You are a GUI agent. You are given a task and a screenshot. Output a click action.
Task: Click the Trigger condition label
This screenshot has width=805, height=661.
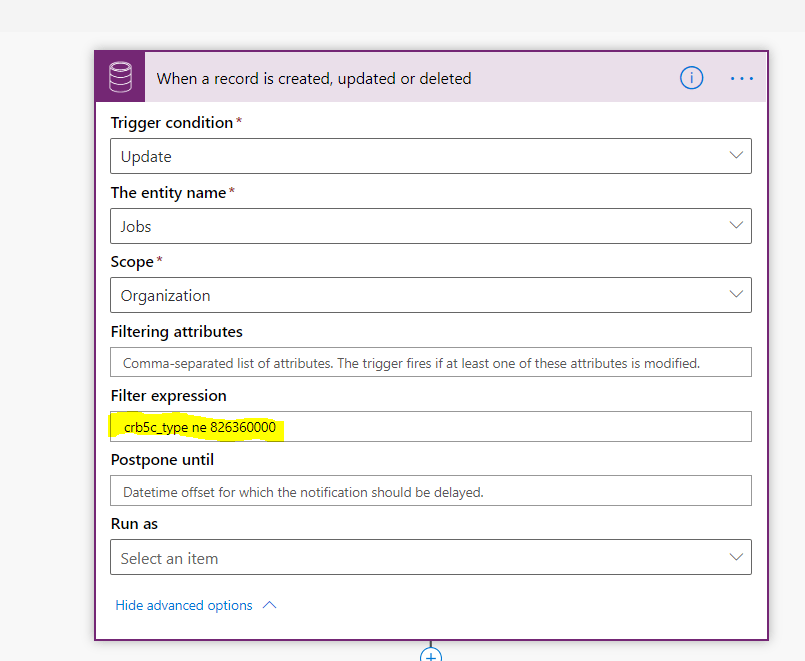[x=172, y=122]
